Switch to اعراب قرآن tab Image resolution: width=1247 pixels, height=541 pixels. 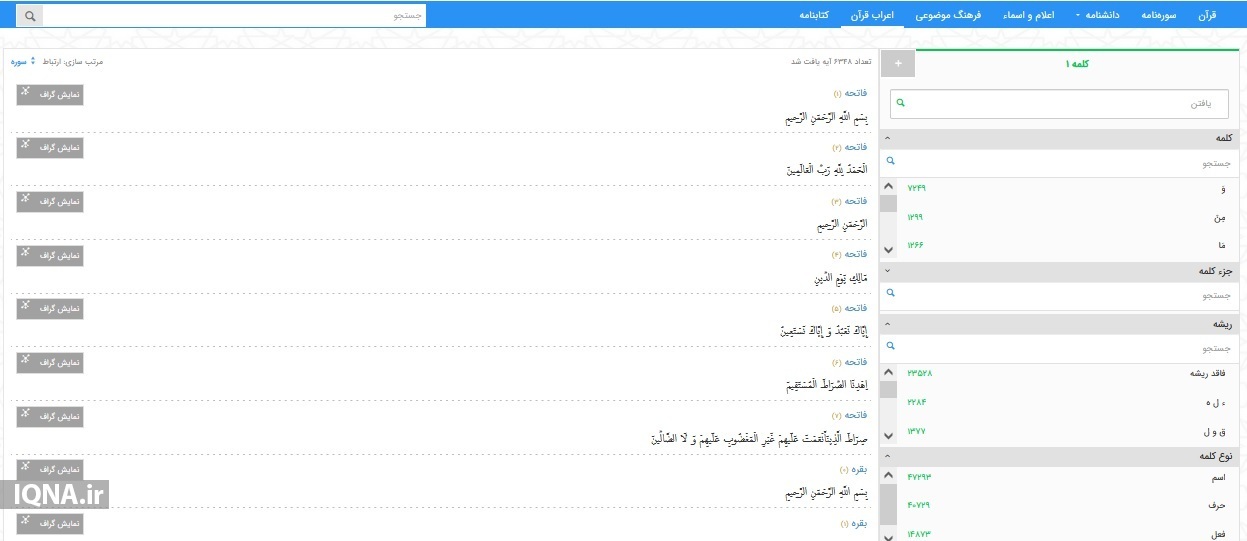872,16
